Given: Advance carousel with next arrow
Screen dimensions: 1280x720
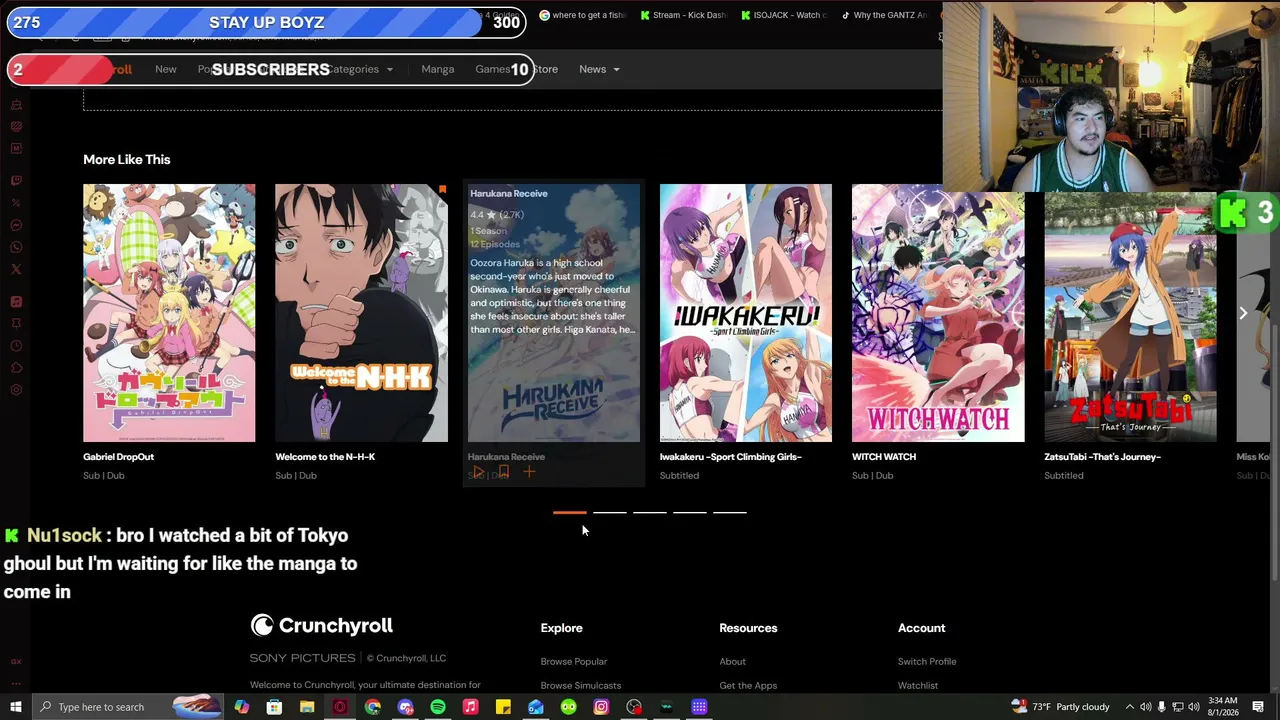Looking at the screenshot, I should pyautogui.click(x=1243, y=313).
